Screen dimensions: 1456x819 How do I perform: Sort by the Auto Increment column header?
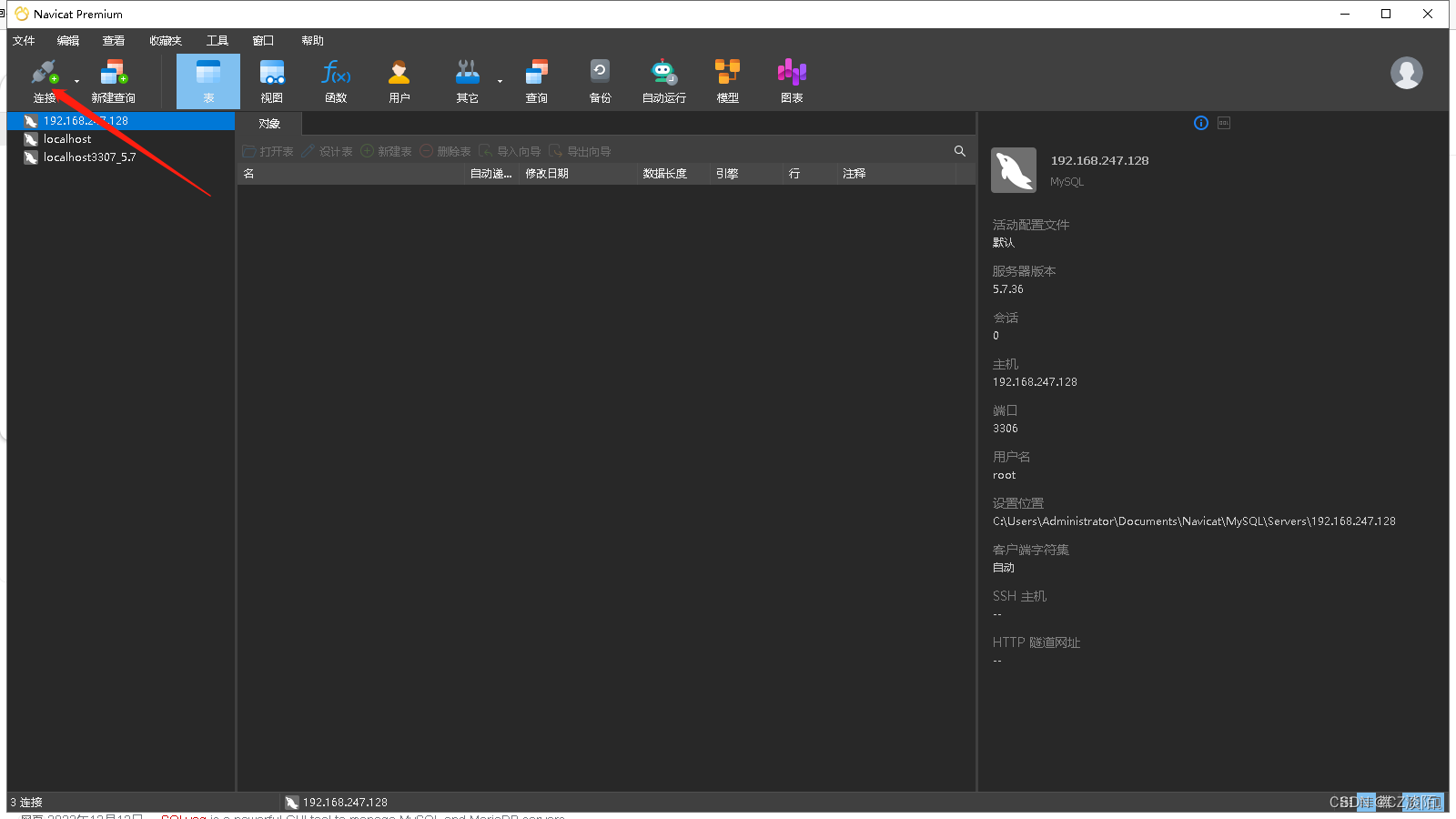tap(491, 174)
